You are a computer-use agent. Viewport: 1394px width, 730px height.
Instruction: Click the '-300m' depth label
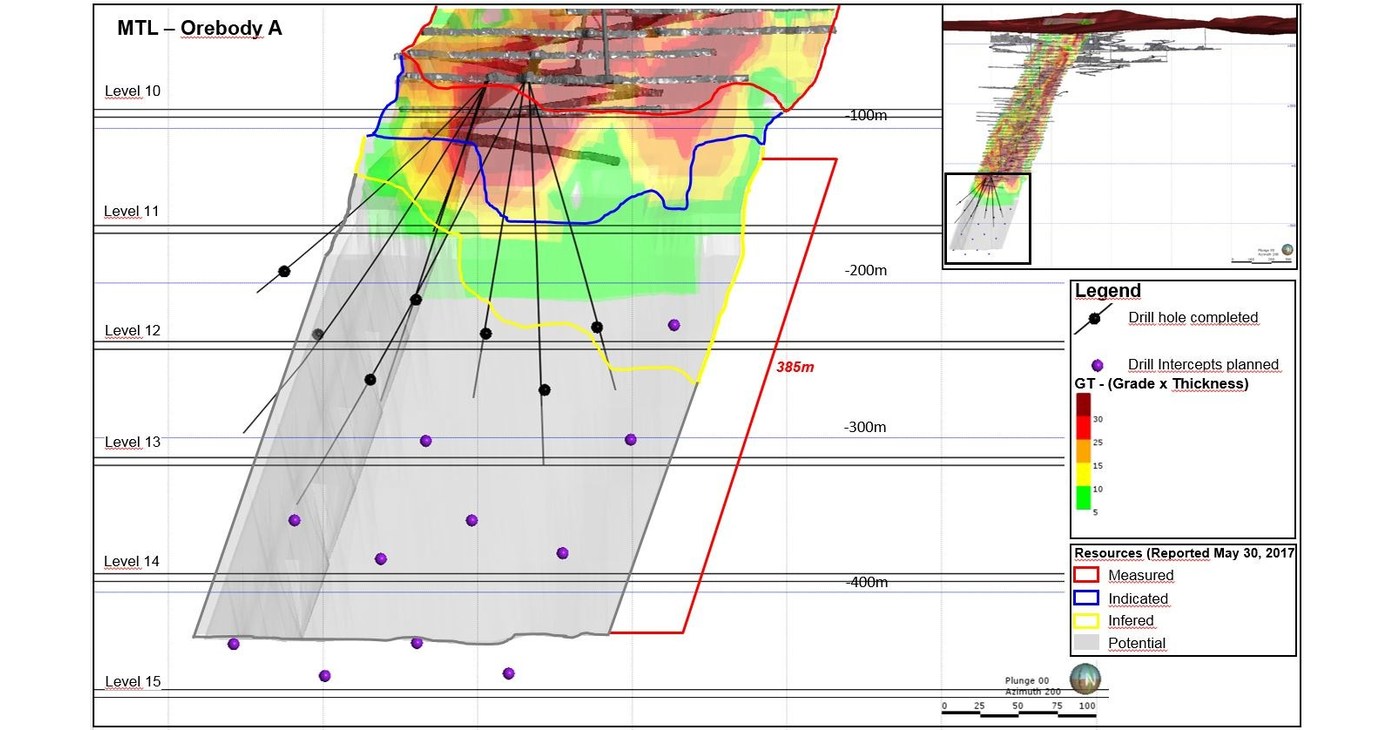tap(866, 427)
